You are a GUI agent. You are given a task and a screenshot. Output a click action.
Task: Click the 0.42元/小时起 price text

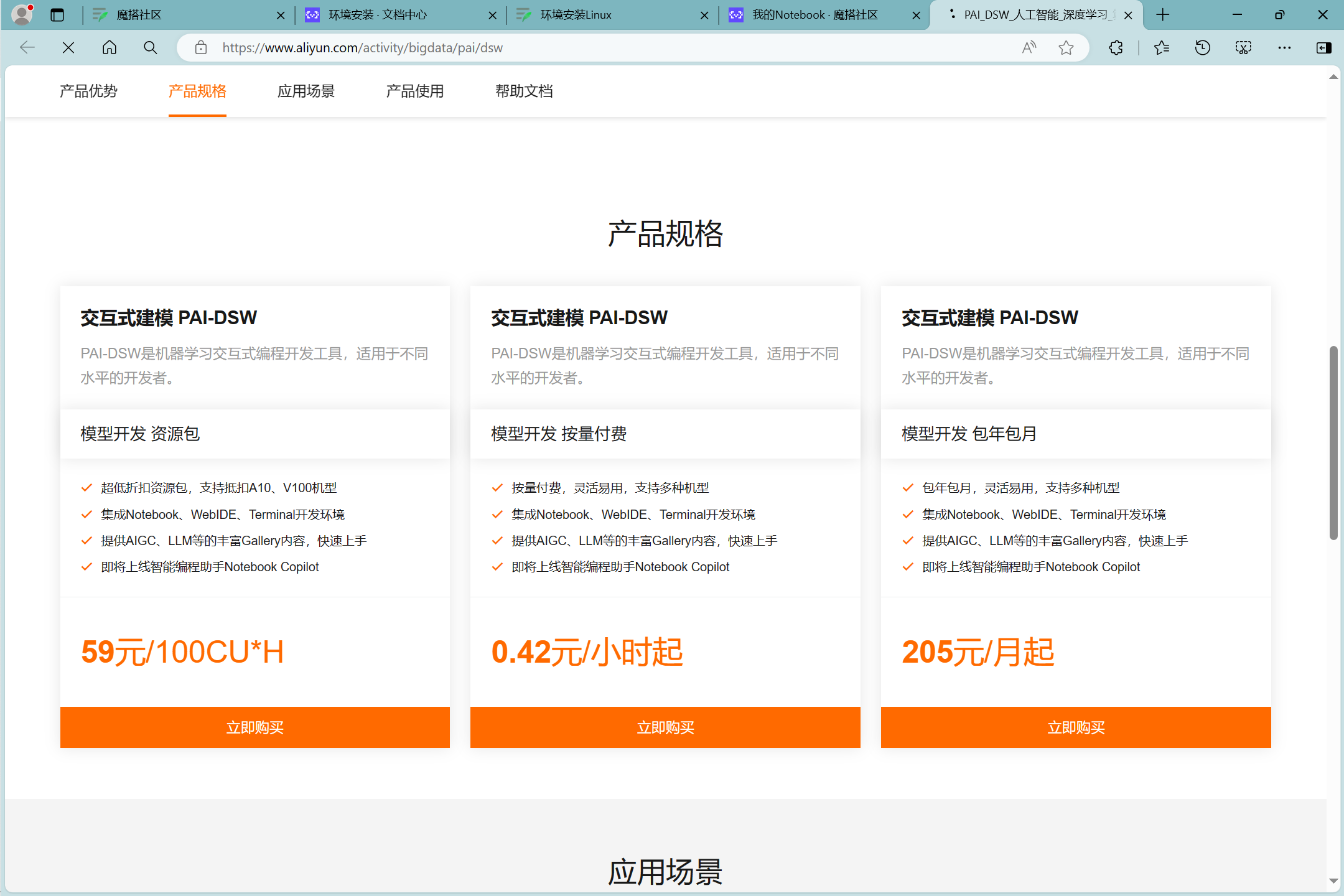587,652
